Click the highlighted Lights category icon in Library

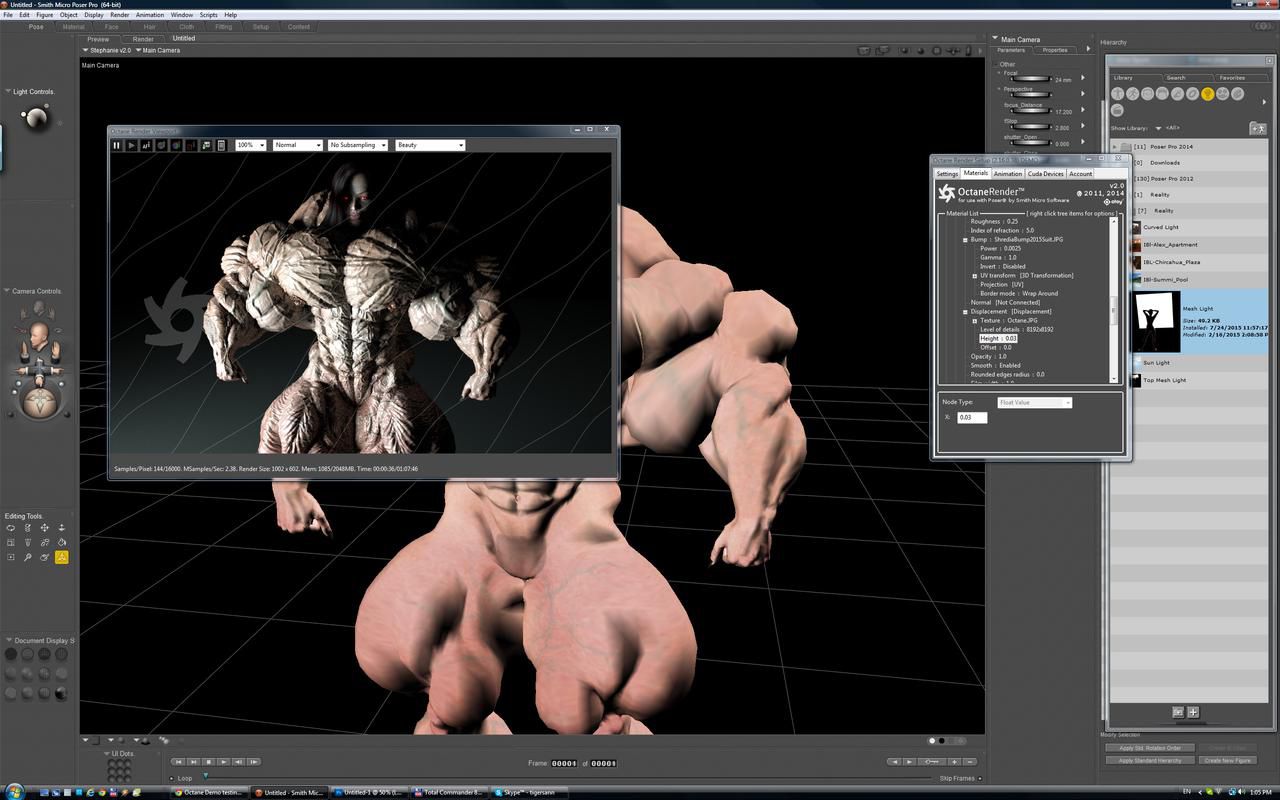tap(1208, 94)
